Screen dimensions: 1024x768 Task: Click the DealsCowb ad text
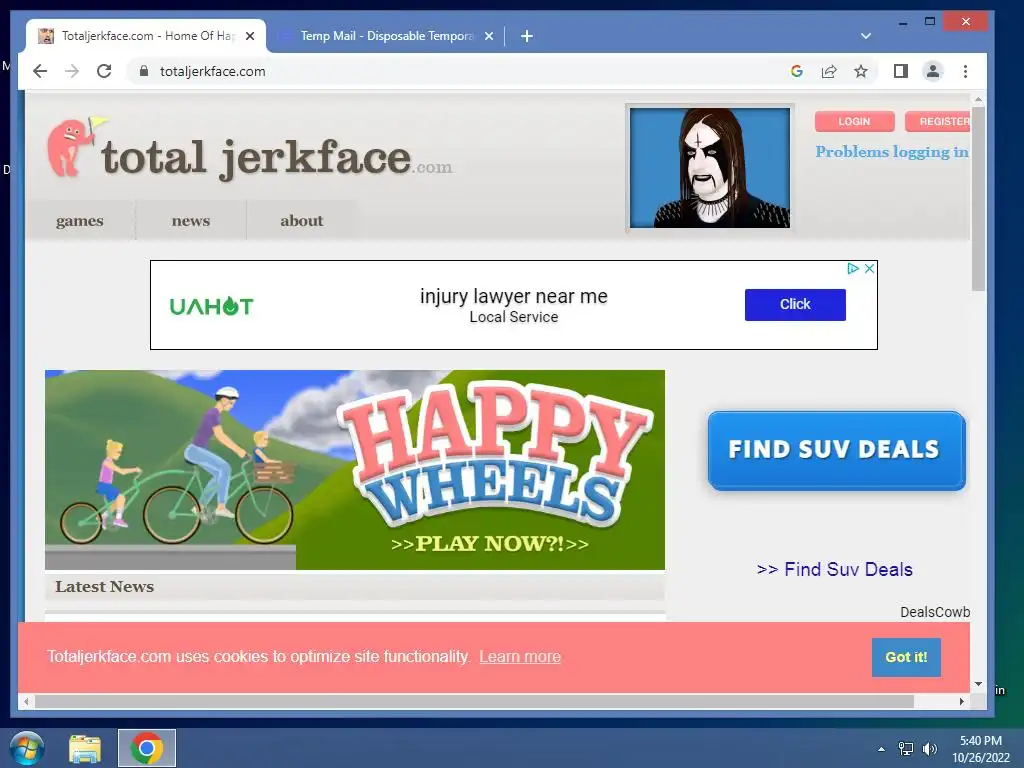pos(935,612)
